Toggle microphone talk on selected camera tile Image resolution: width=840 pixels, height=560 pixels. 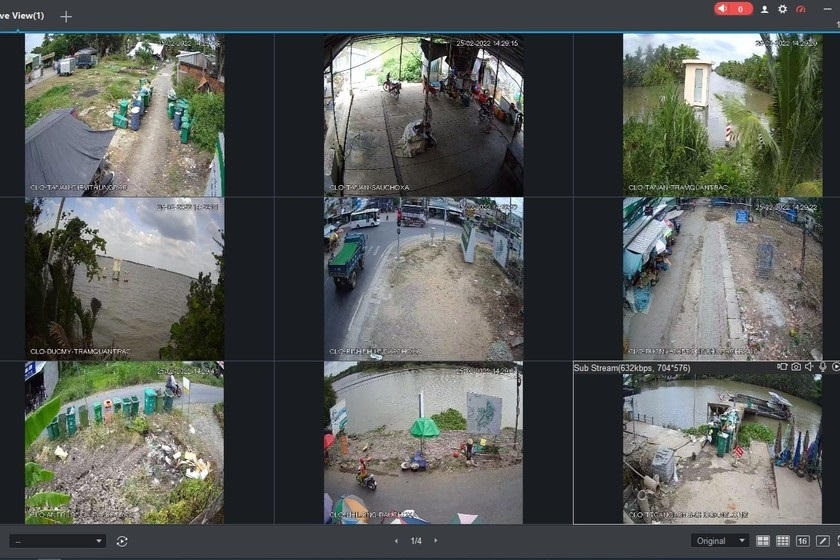pyautogui.click(x=823, y=367)
